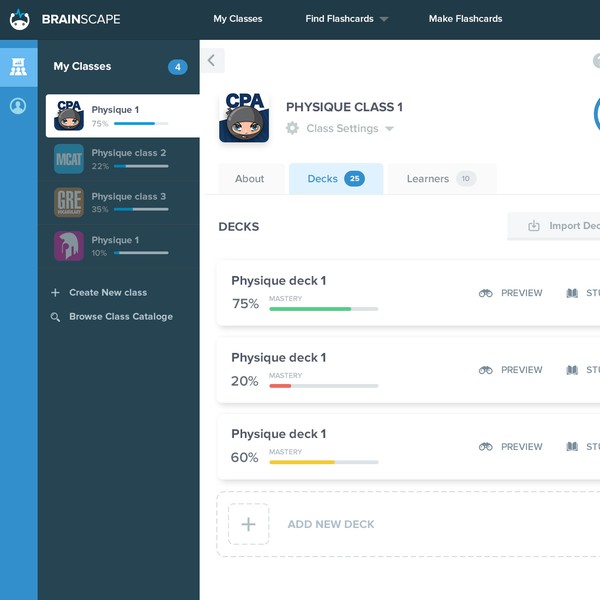Click study book icon for the 60% deck
This screenshot has width=600, height=600.
[x=572, y=447]
